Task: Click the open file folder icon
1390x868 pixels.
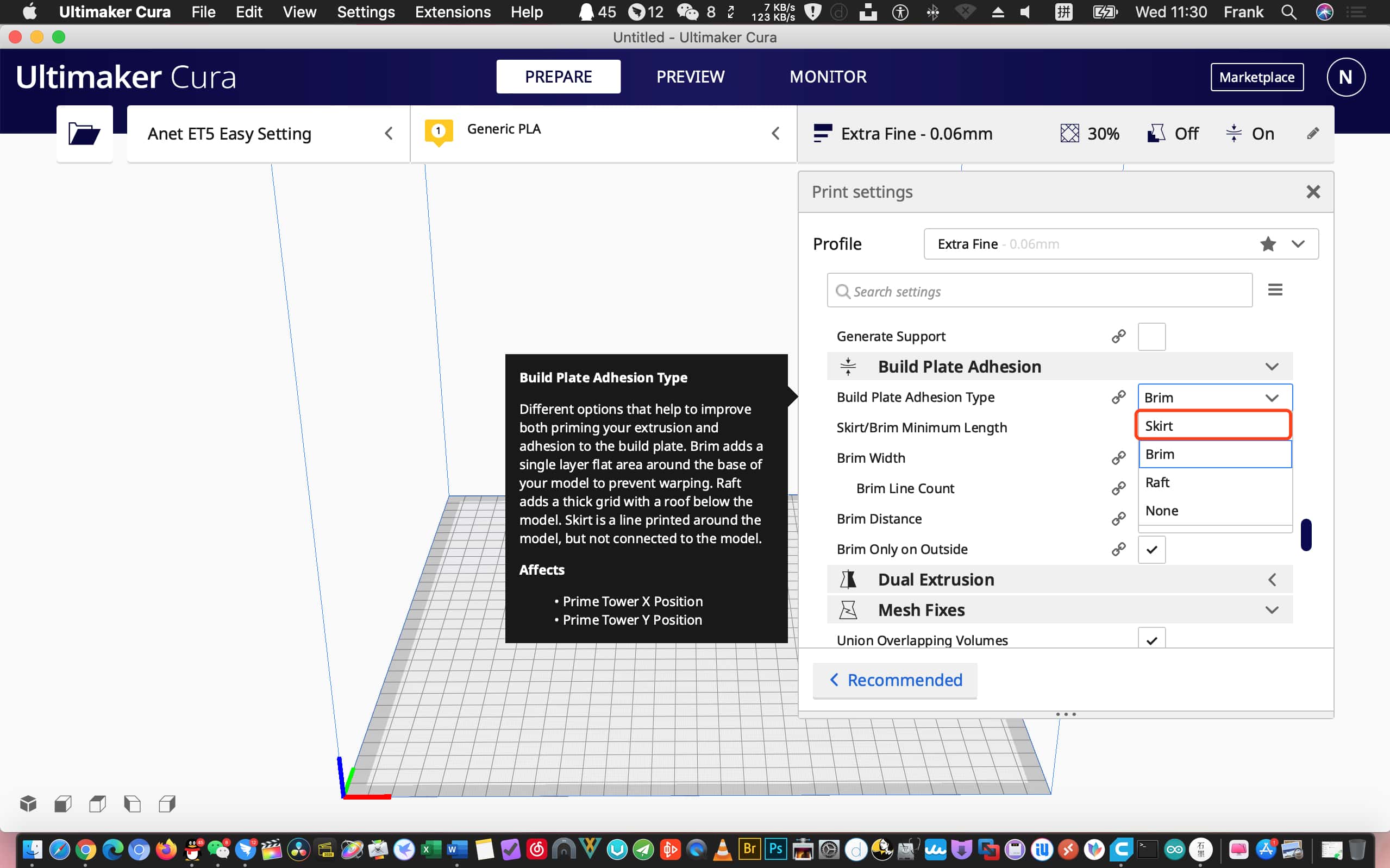Action: (x=84, y=134)
